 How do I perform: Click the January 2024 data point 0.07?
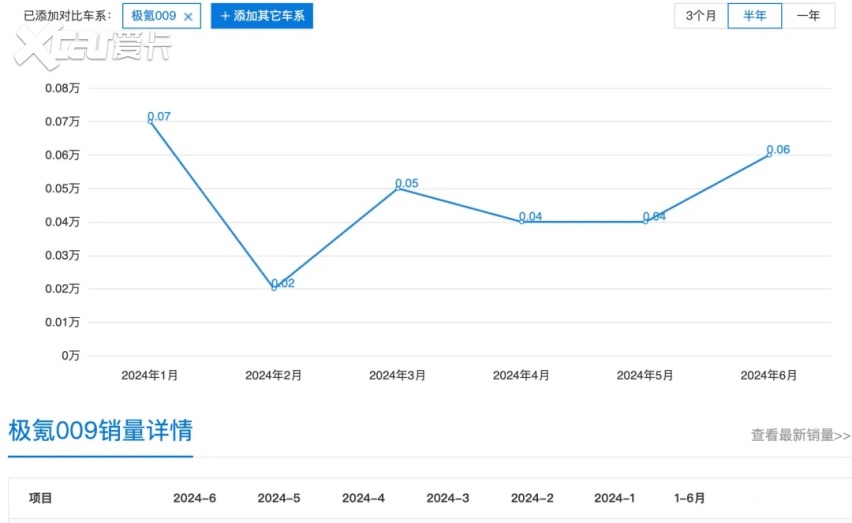pos(150,121)
